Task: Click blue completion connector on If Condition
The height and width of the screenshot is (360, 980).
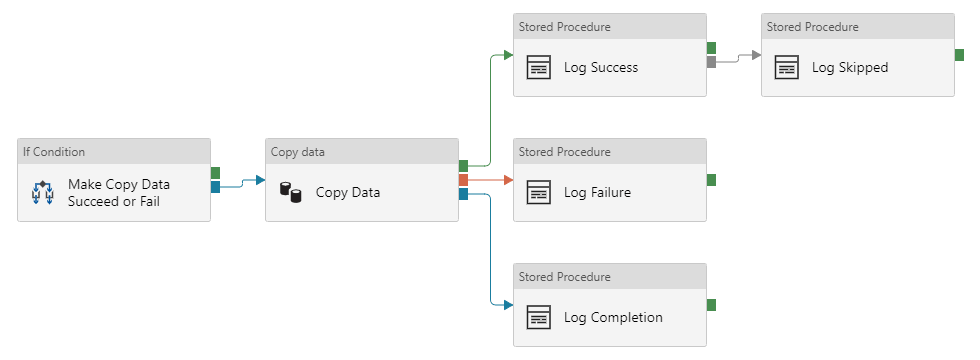Action: pyautogui.click(x=215, y=187)
